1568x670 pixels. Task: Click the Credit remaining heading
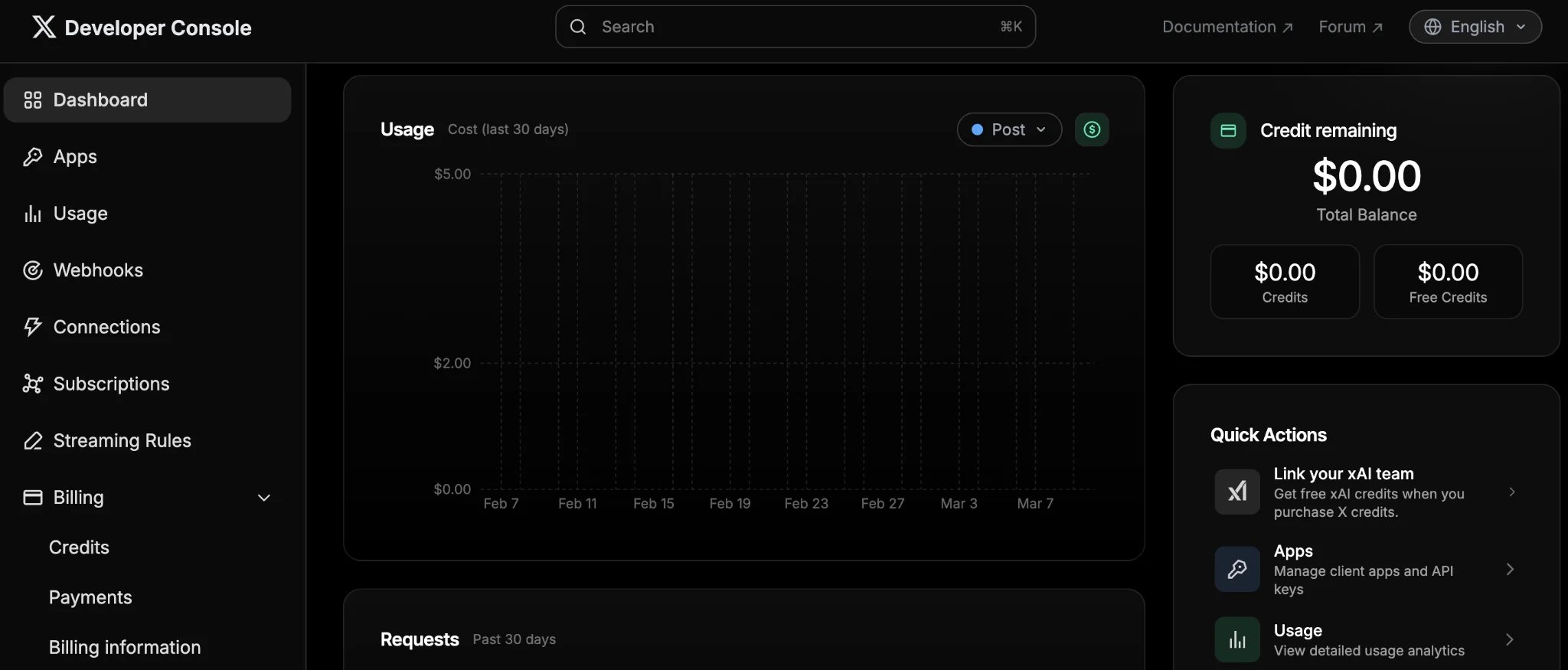click(1328, 131)
